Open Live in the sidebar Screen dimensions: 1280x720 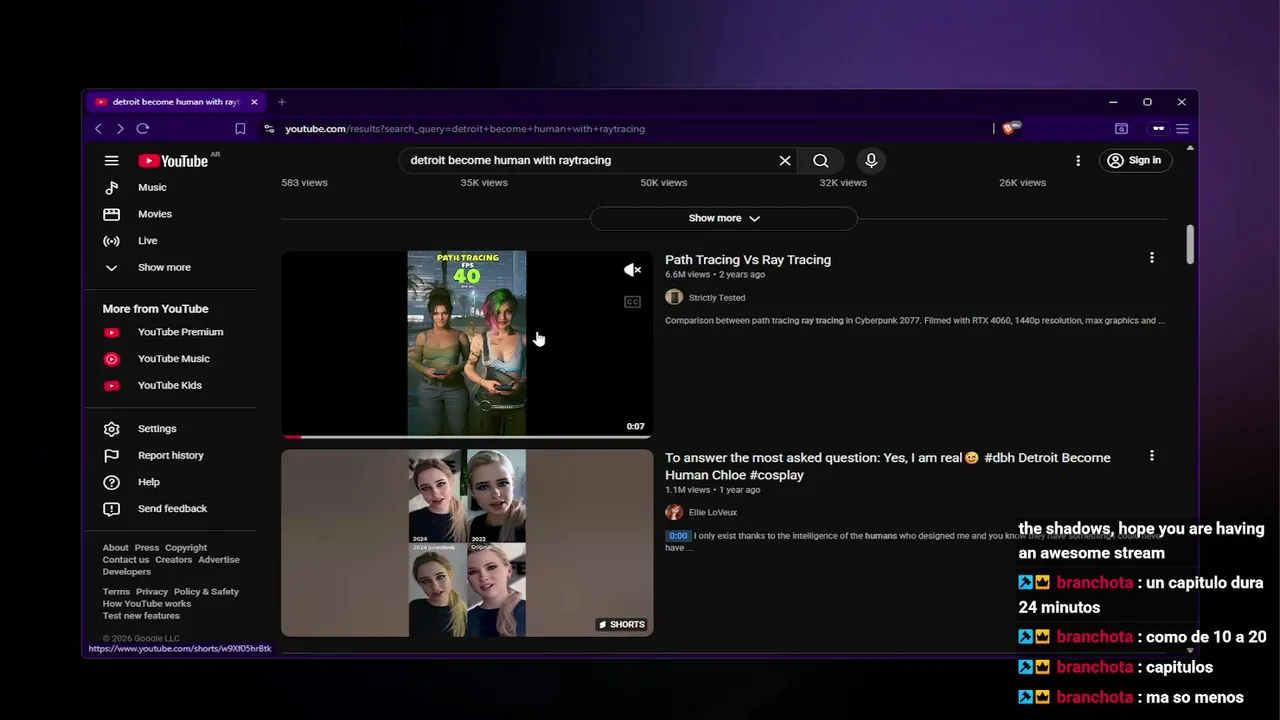click(147, 241)
